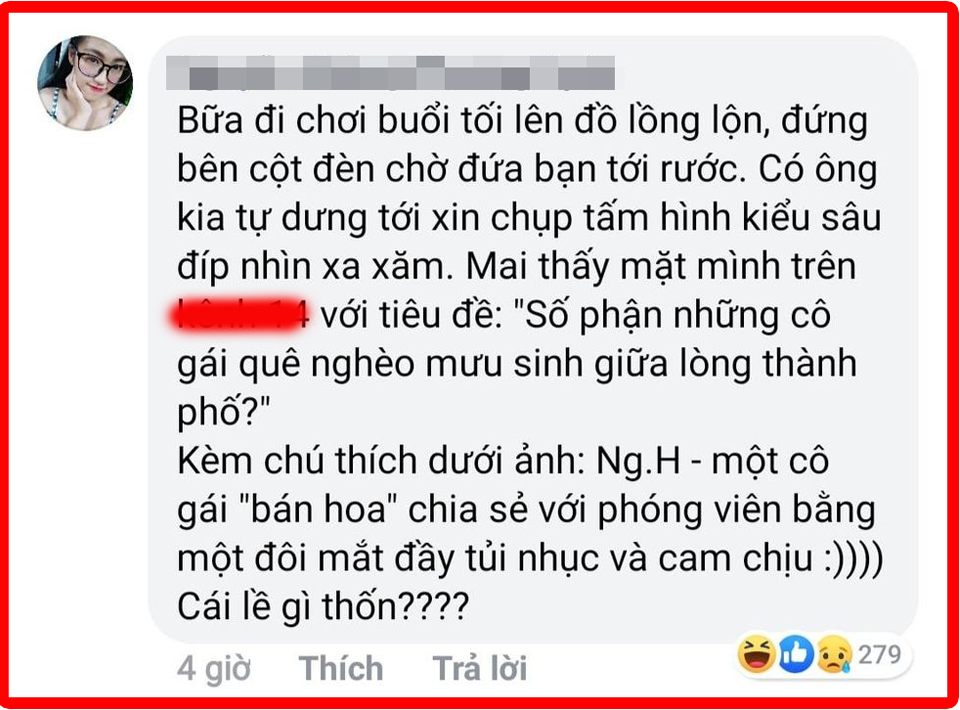
Task: Click the crying Sad reaction emoji
Action: click(834, 654)
